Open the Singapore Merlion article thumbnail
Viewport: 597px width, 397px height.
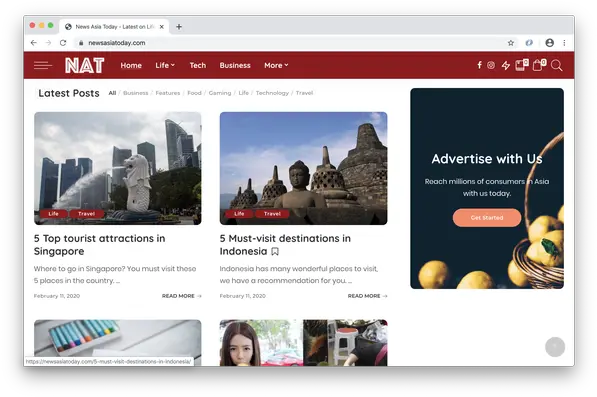click(118, 168)
